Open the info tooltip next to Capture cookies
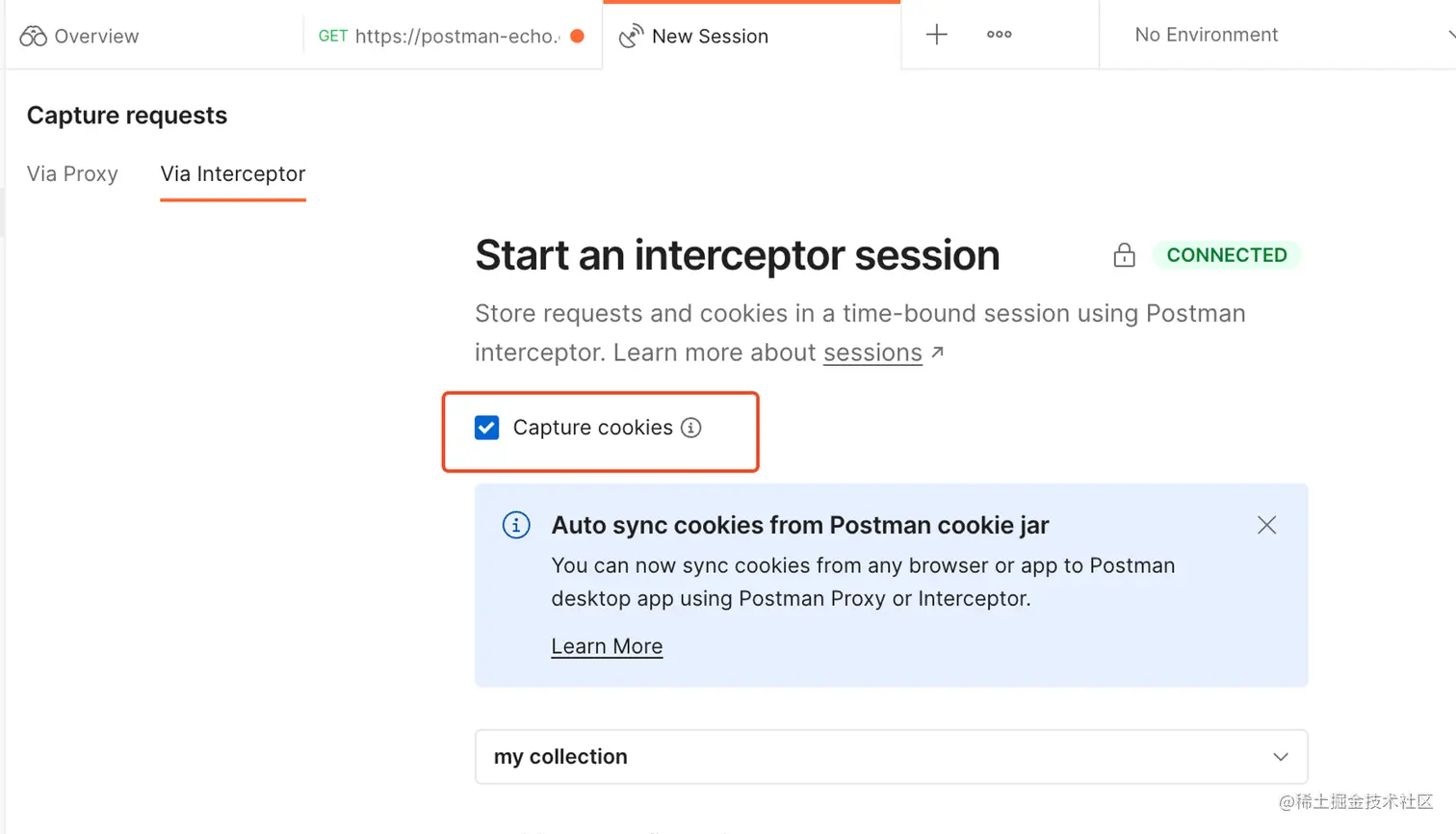This screenshot has height=834, width=1456. (690, 428)
